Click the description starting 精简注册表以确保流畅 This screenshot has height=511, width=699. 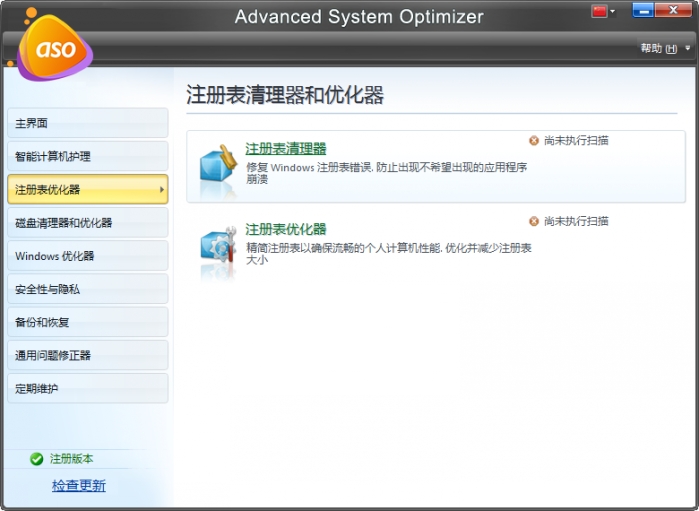click(389, 254)
